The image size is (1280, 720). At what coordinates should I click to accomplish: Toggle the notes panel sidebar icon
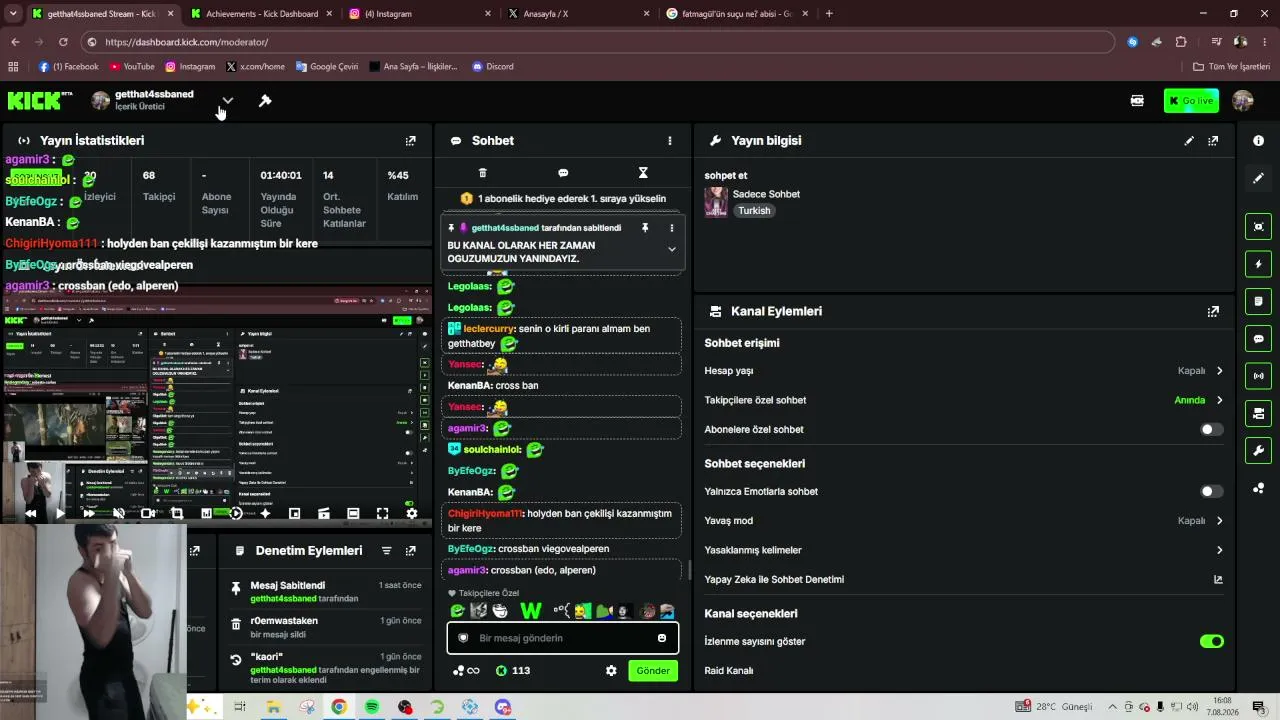pyautogui.click(x=1258, y=301)
